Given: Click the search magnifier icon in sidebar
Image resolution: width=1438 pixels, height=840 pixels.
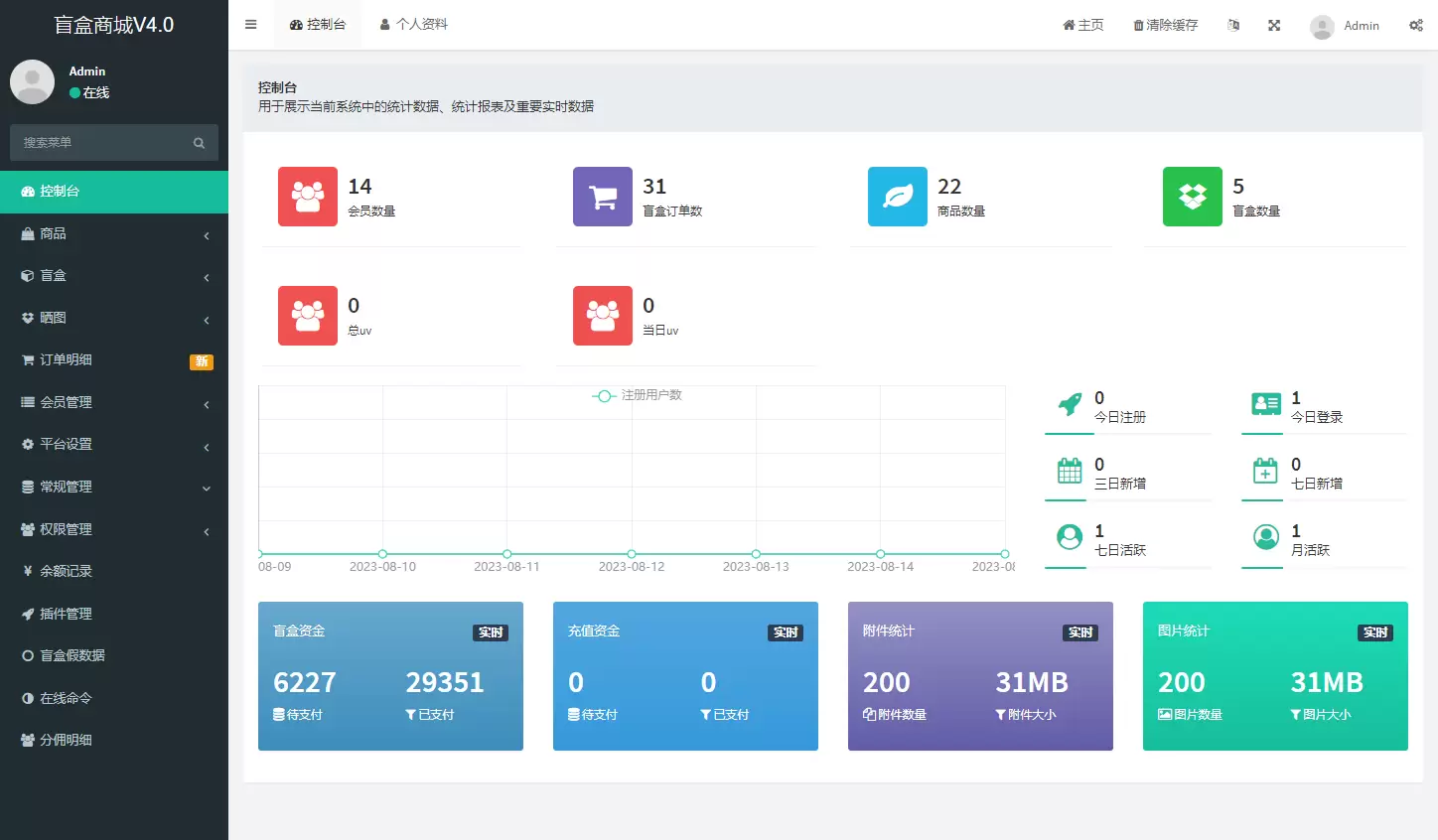Looking at the screenshot, I should click(199, 143).
